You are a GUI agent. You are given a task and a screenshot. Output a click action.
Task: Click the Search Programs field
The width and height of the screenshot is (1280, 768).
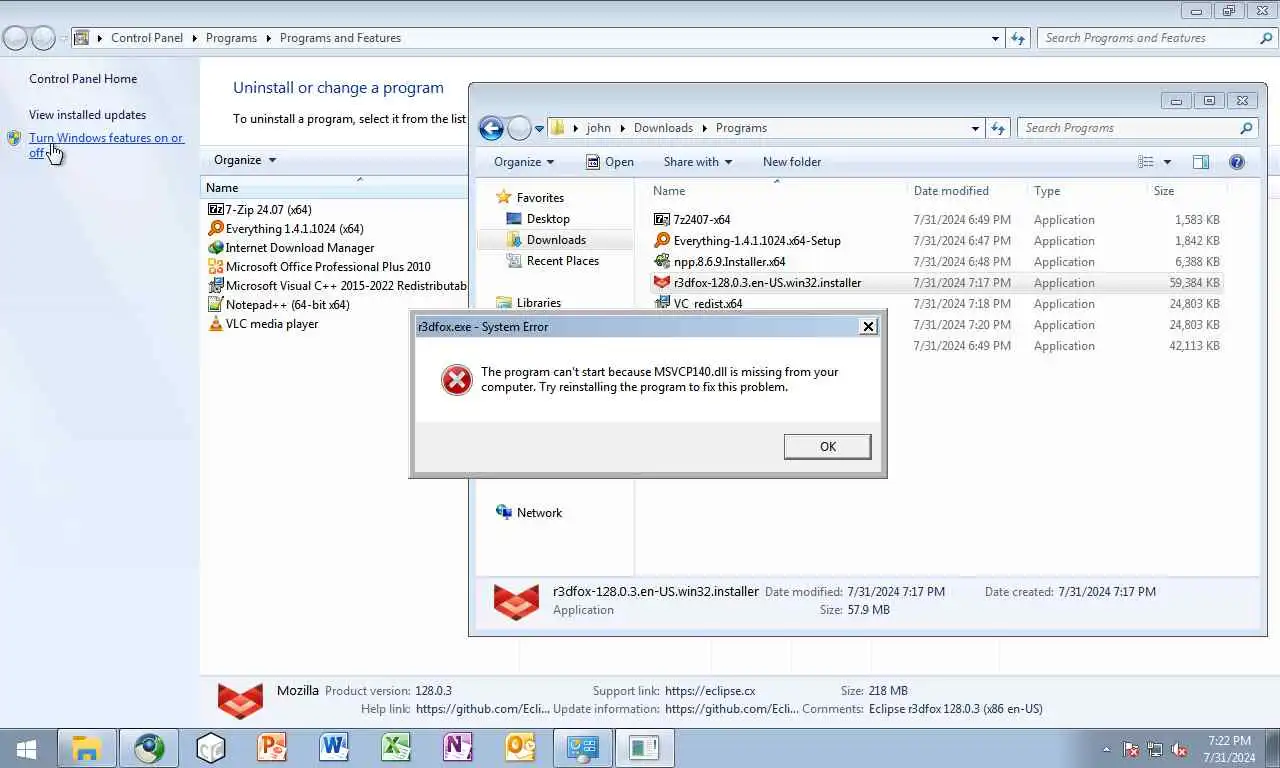click(x=1137, y=128)
